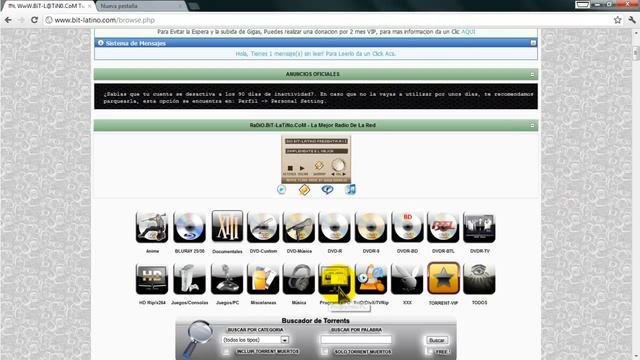The image size is (640, 360).
Task: Click the Sistema de Mensajes header title
Action: 136,43
